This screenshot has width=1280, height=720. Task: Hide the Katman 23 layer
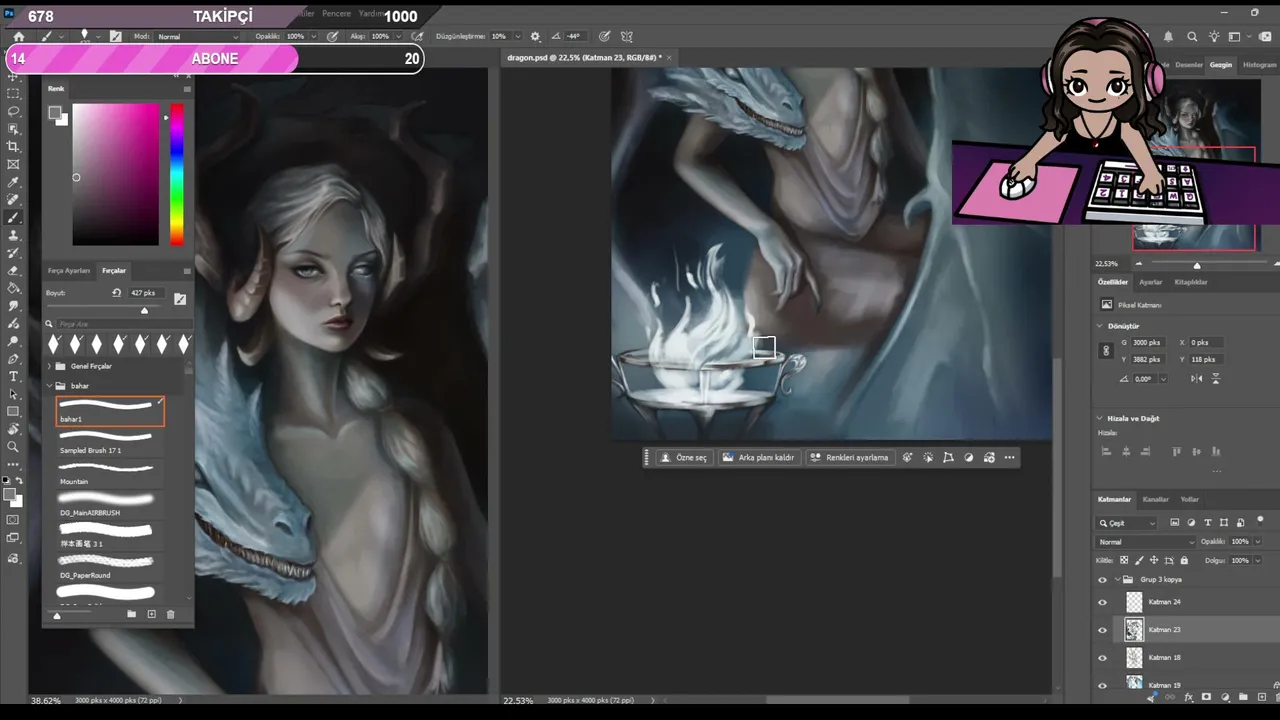tap(1103, 630)
